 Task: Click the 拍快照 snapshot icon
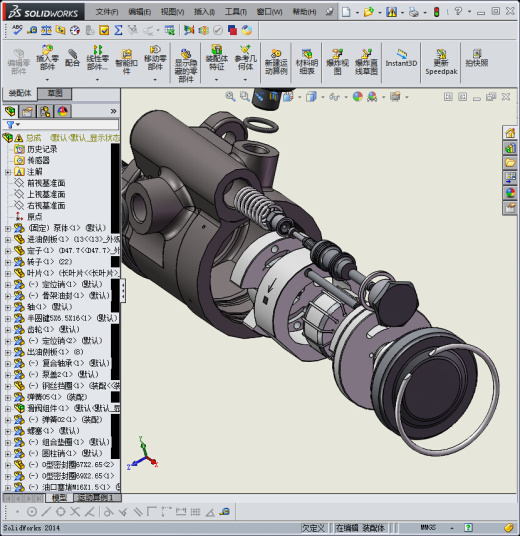pos(477,58)
